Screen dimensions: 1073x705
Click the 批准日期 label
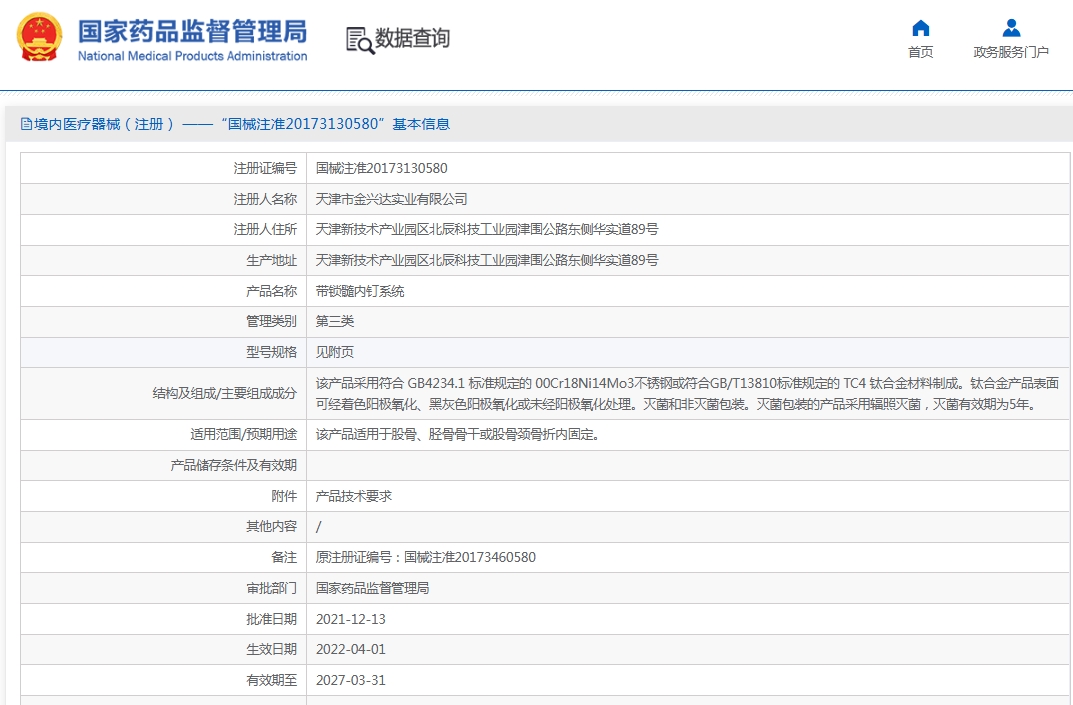click(272, 619)
